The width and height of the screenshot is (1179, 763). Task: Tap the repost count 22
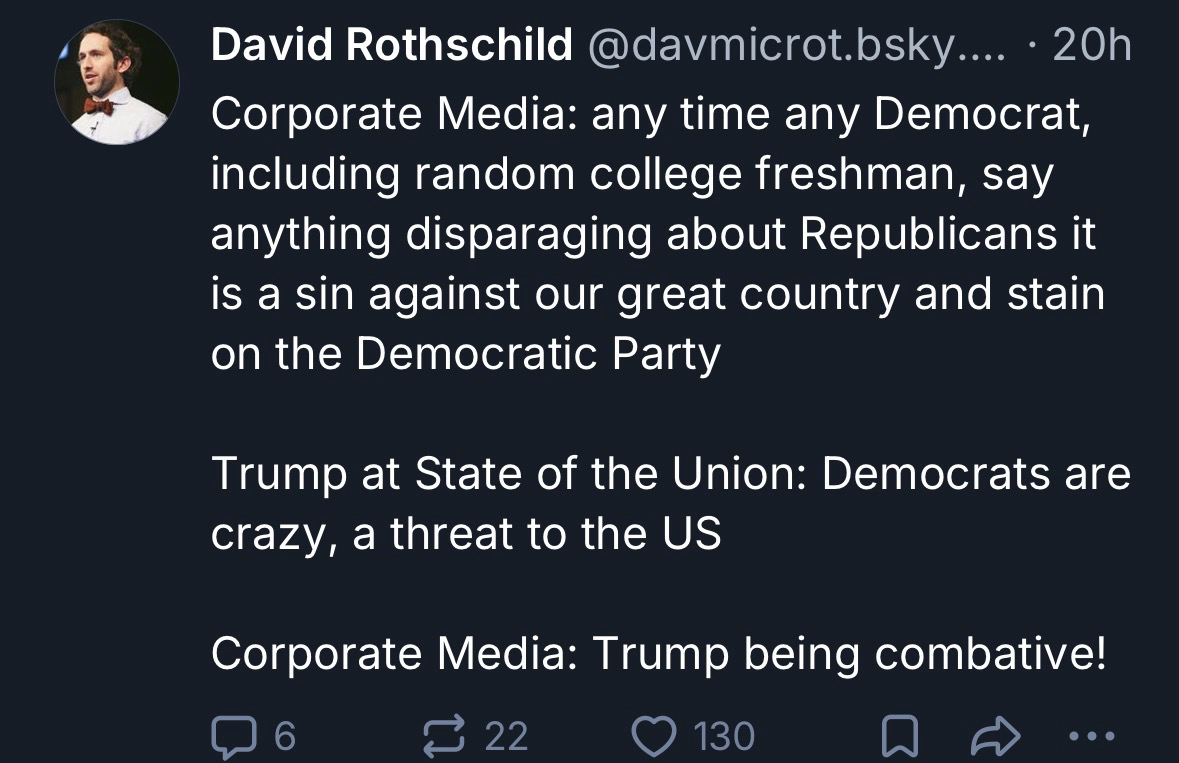click(x=506, y=737)
